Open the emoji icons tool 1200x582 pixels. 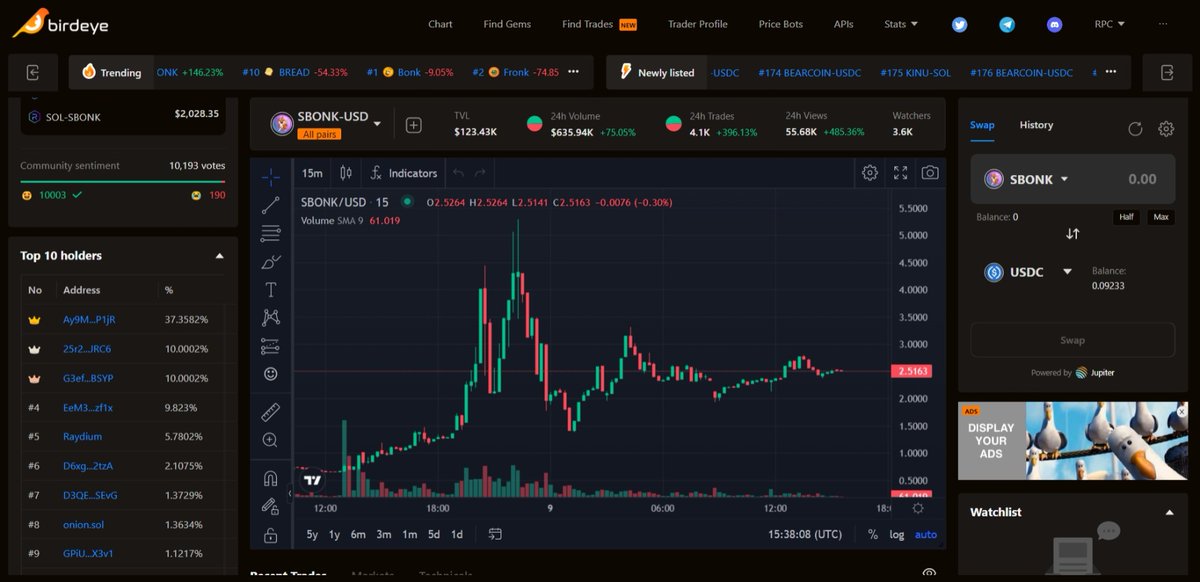point(270,374)
